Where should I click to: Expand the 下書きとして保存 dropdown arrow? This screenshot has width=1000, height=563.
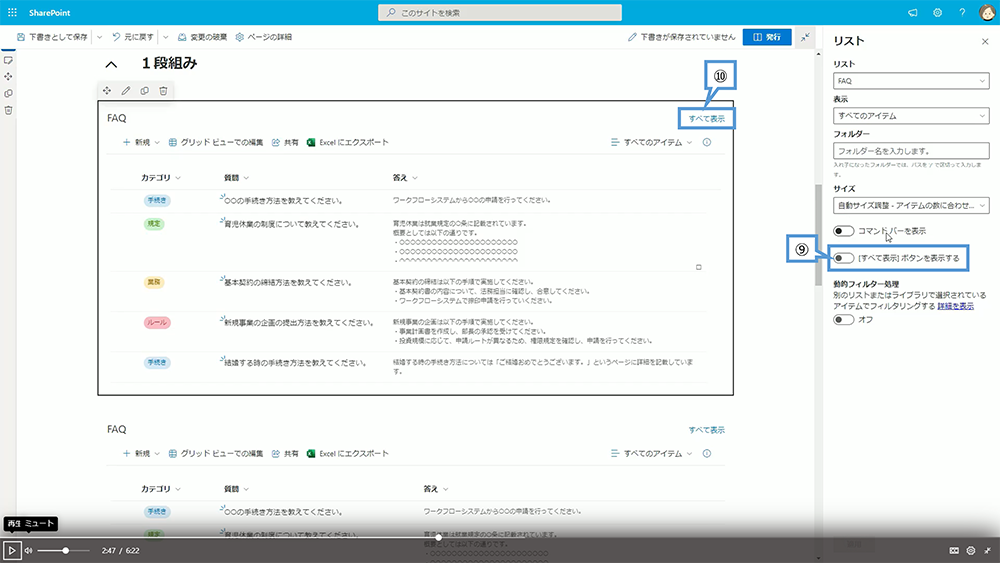click(x=99, y=37)
